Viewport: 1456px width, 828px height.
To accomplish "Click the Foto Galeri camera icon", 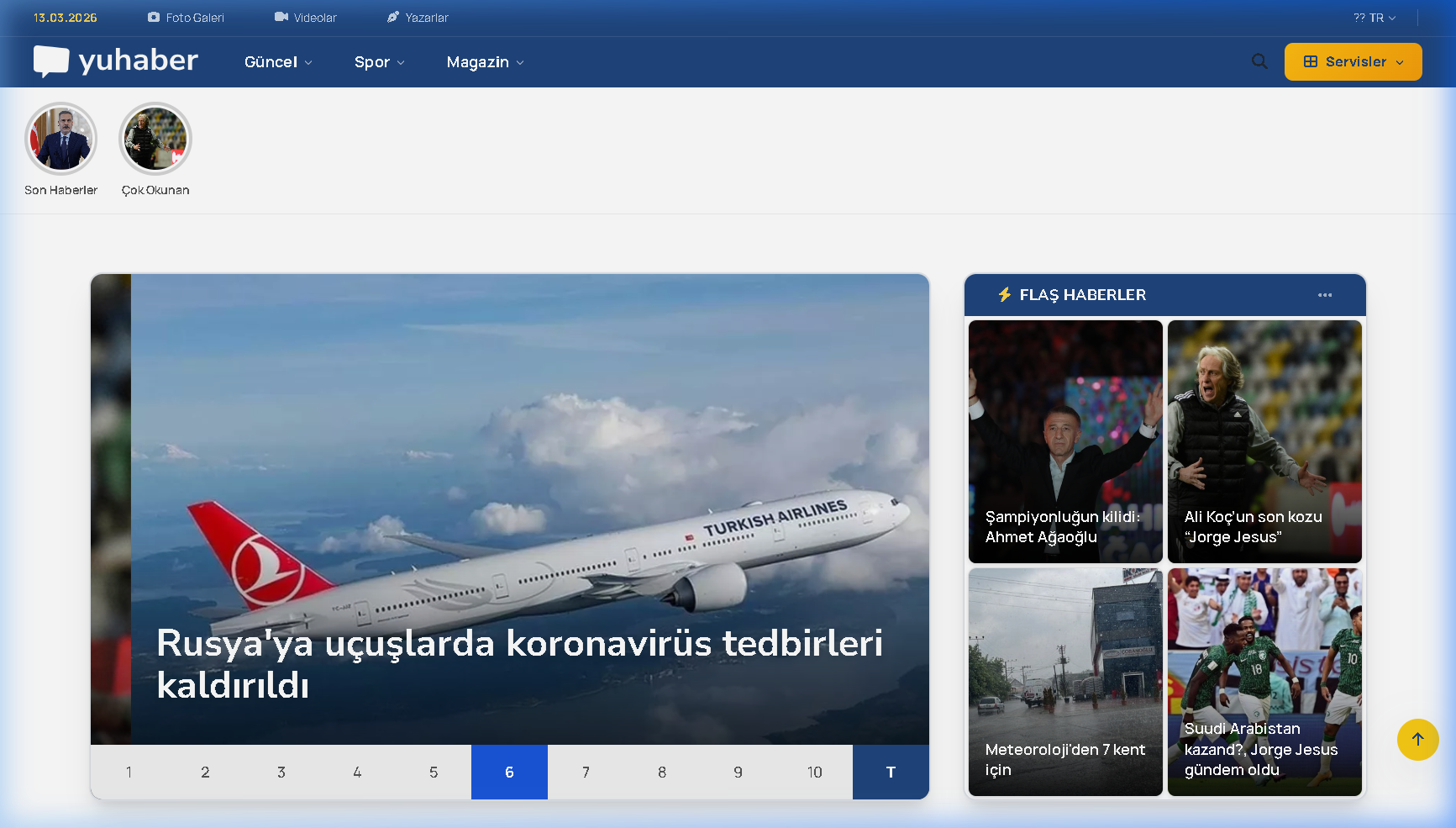I will pyautogui.click(x=154, y=18).
